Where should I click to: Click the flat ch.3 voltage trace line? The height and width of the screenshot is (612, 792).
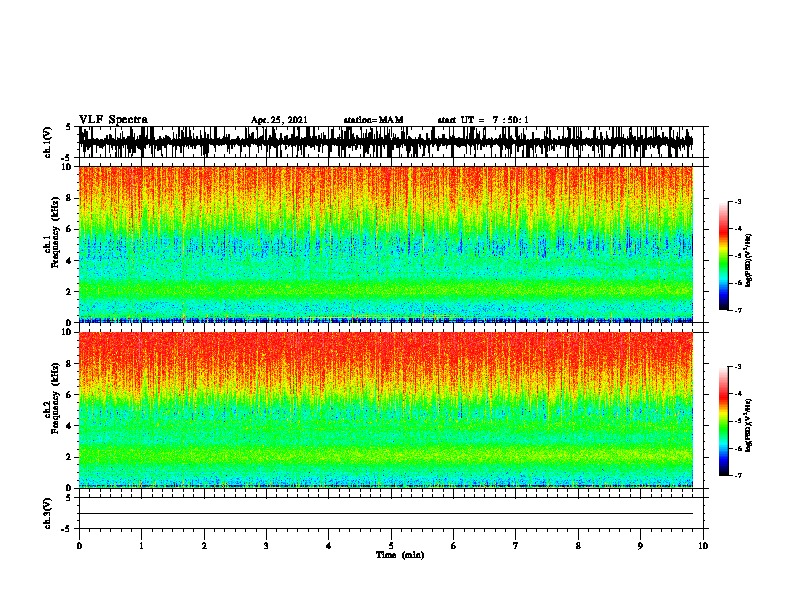point(386,514)
